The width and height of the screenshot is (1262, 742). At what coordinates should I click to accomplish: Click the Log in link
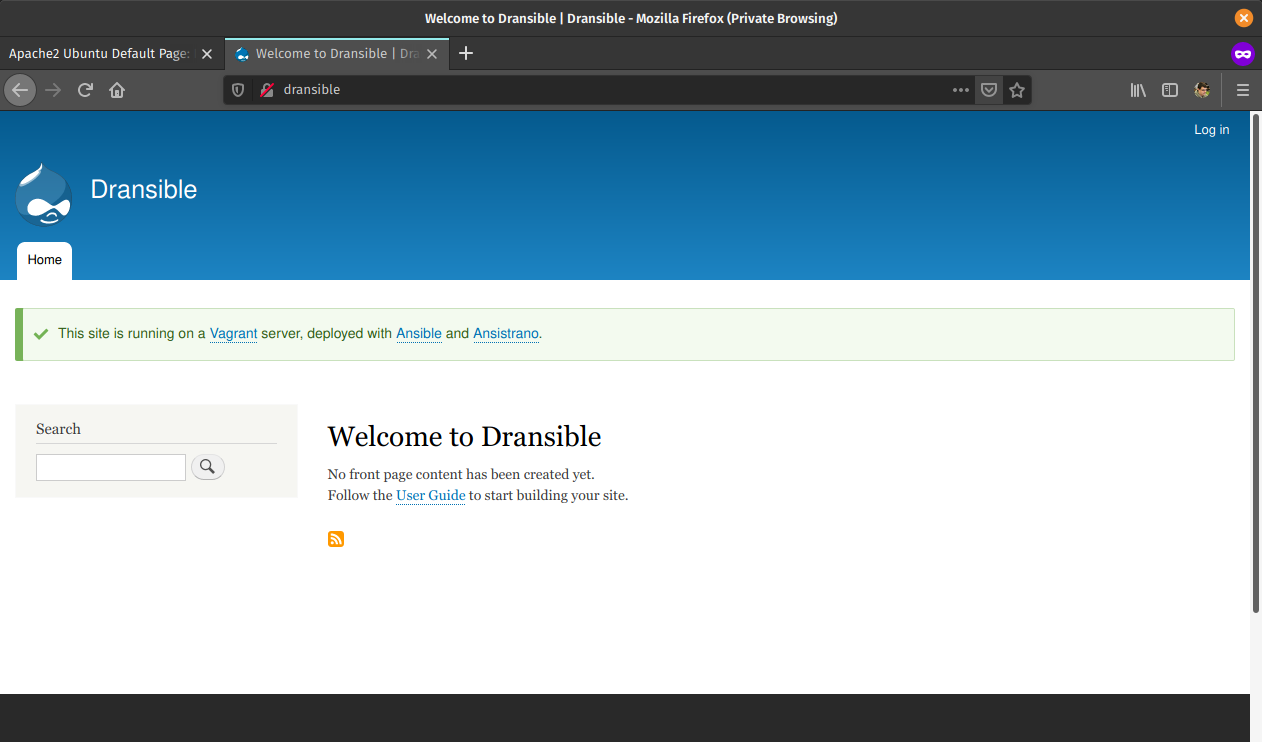[x=1211, y=129]
